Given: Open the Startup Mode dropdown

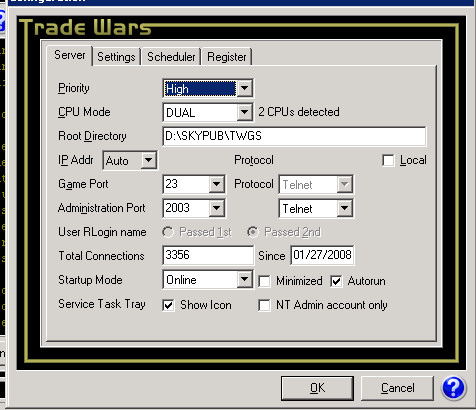Looking at the screenshot, I should click(x=245, y=279).
